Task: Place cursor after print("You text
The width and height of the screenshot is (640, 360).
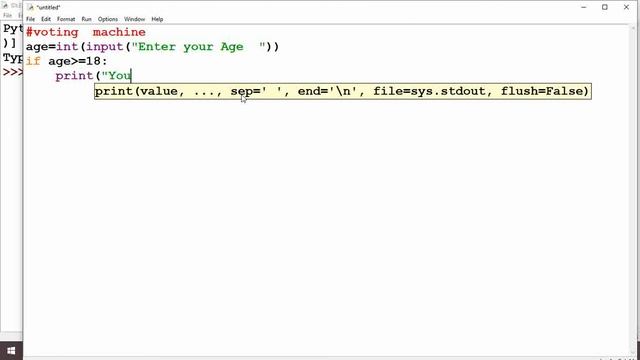Action: tap(131, 76)
